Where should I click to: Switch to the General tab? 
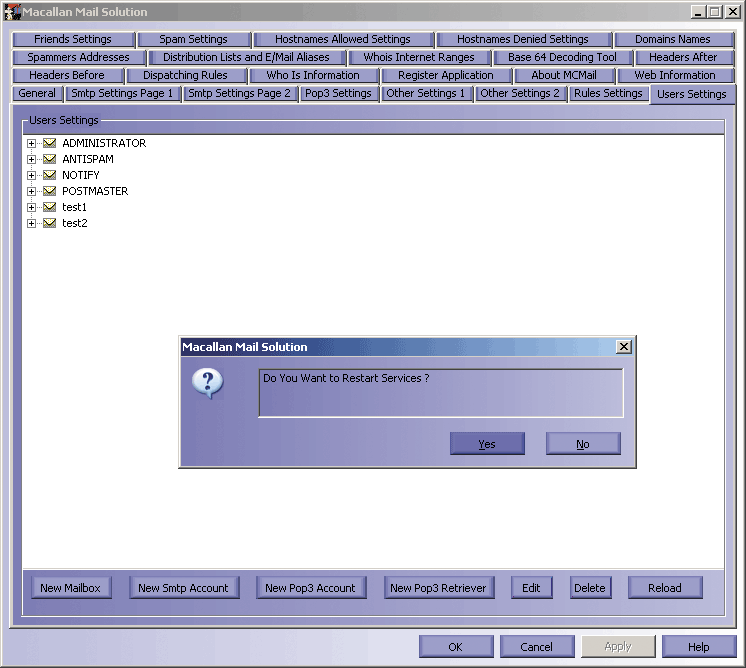[x=37, y=93]
